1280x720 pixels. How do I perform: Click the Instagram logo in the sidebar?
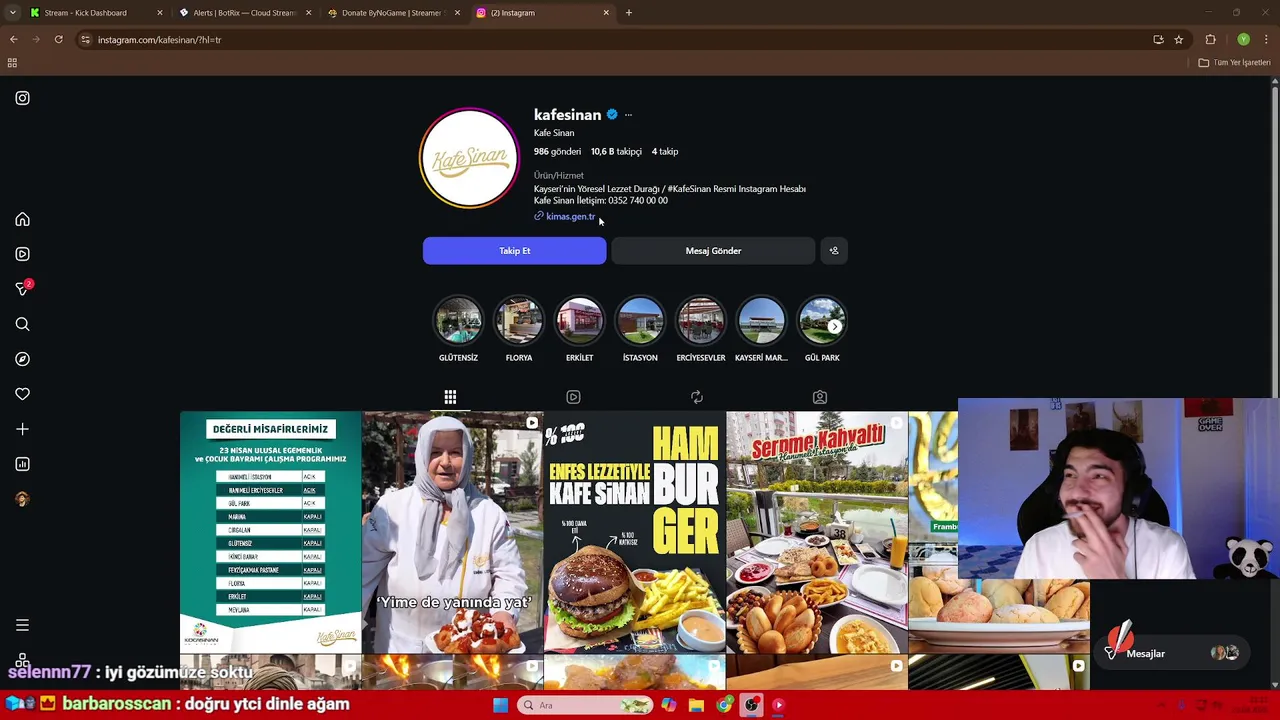(22, 98)
